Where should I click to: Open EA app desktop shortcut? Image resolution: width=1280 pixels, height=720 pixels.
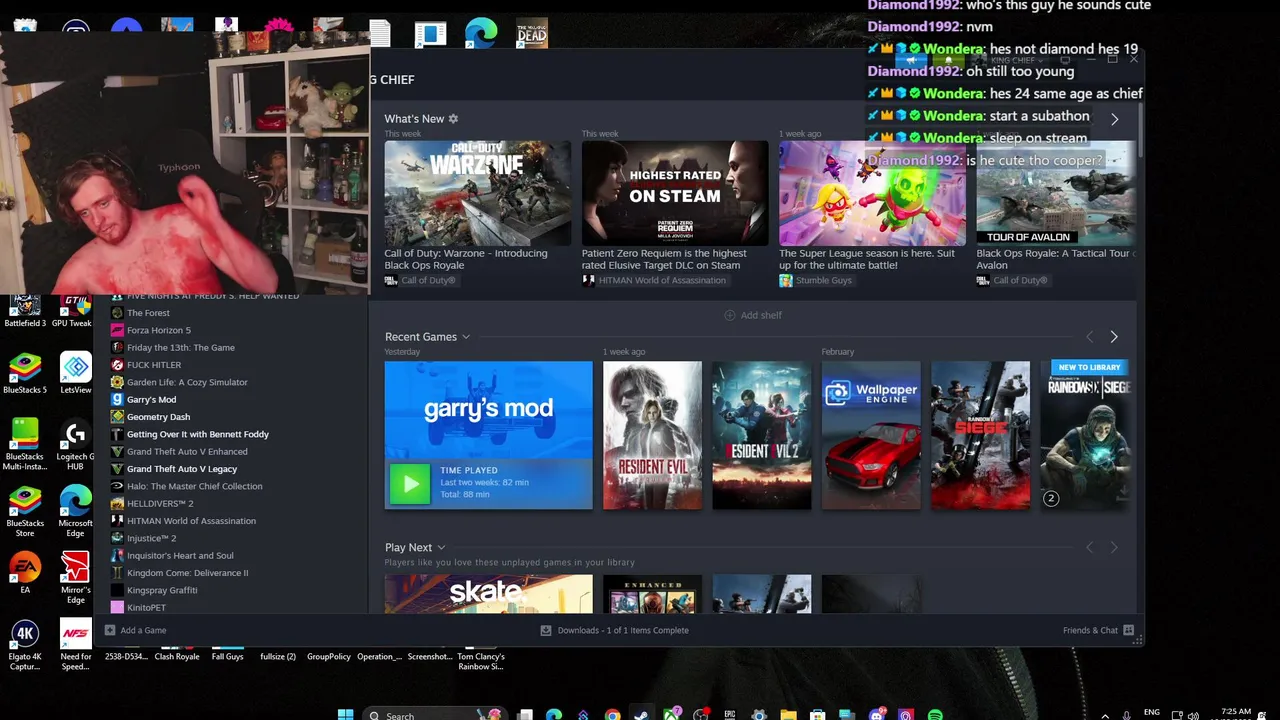pyautogui.click(x=25, y=573)
